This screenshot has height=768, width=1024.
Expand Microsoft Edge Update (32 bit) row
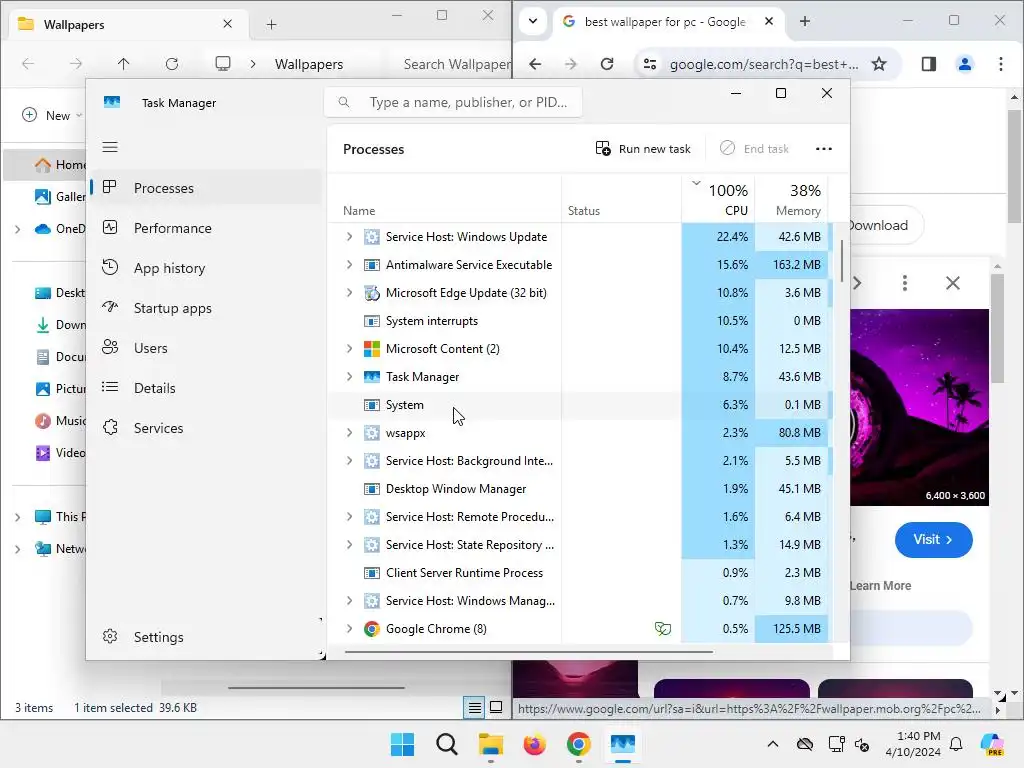coord(349,293)
